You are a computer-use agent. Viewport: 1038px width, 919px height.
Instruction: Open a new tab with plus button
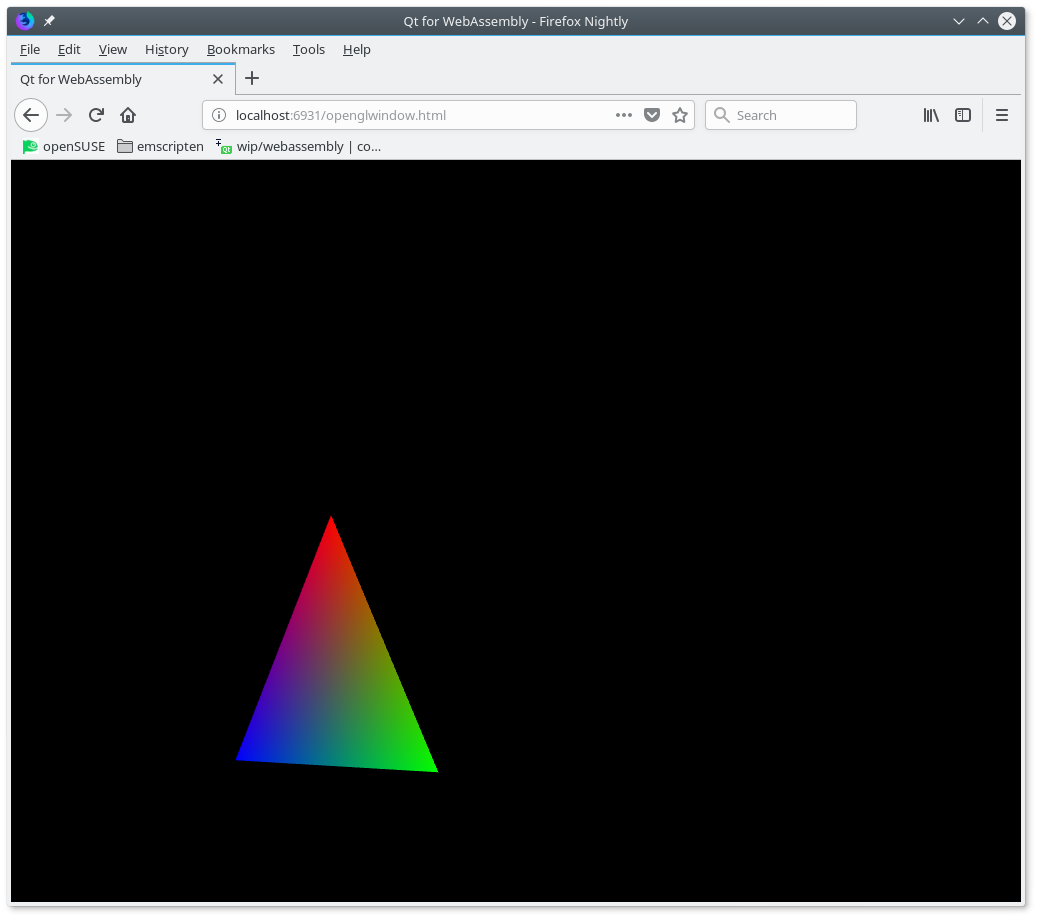(252, 78)
